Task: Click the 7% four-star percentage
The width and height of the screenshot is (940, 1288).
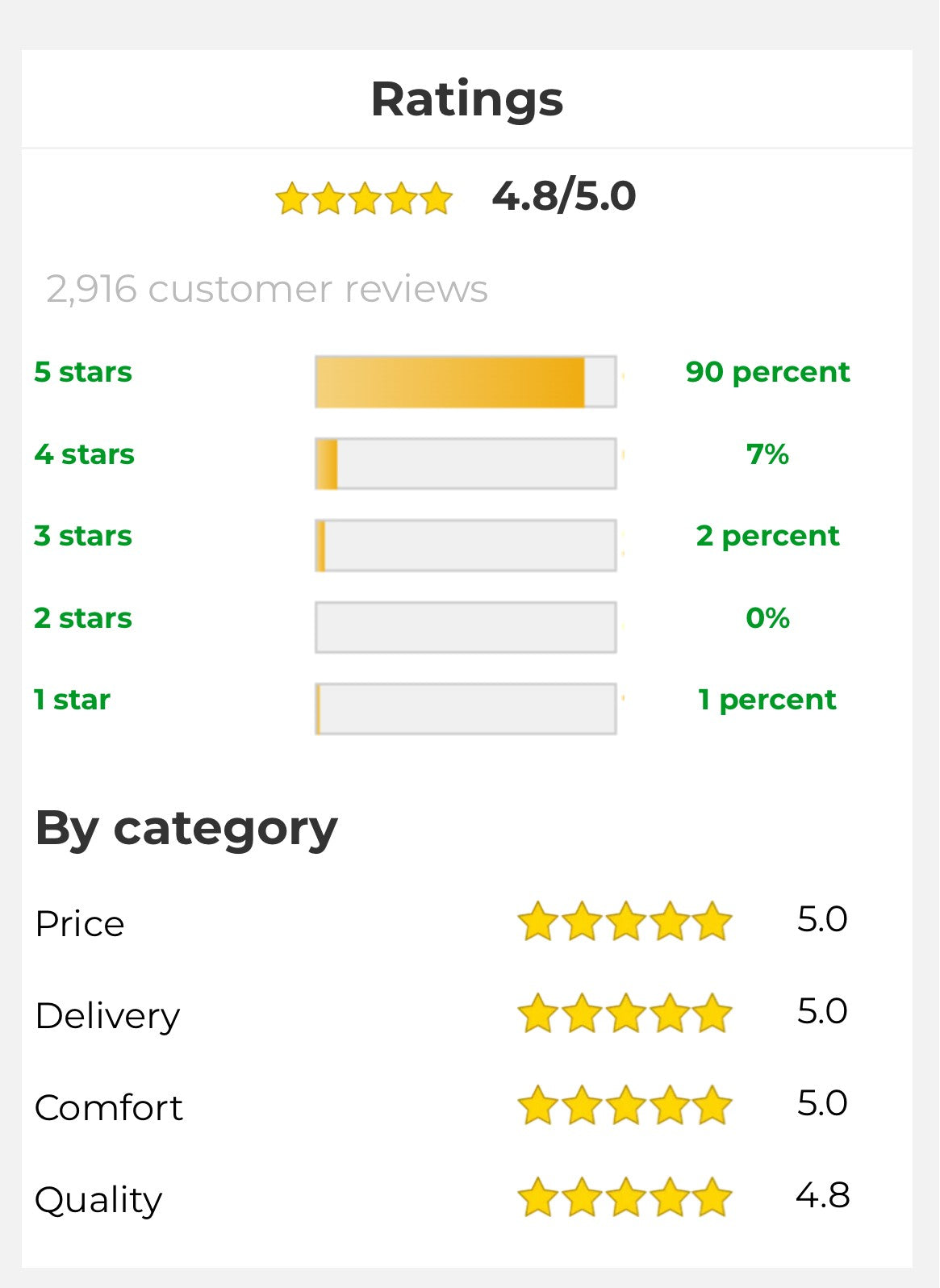Action: [767, 454]
